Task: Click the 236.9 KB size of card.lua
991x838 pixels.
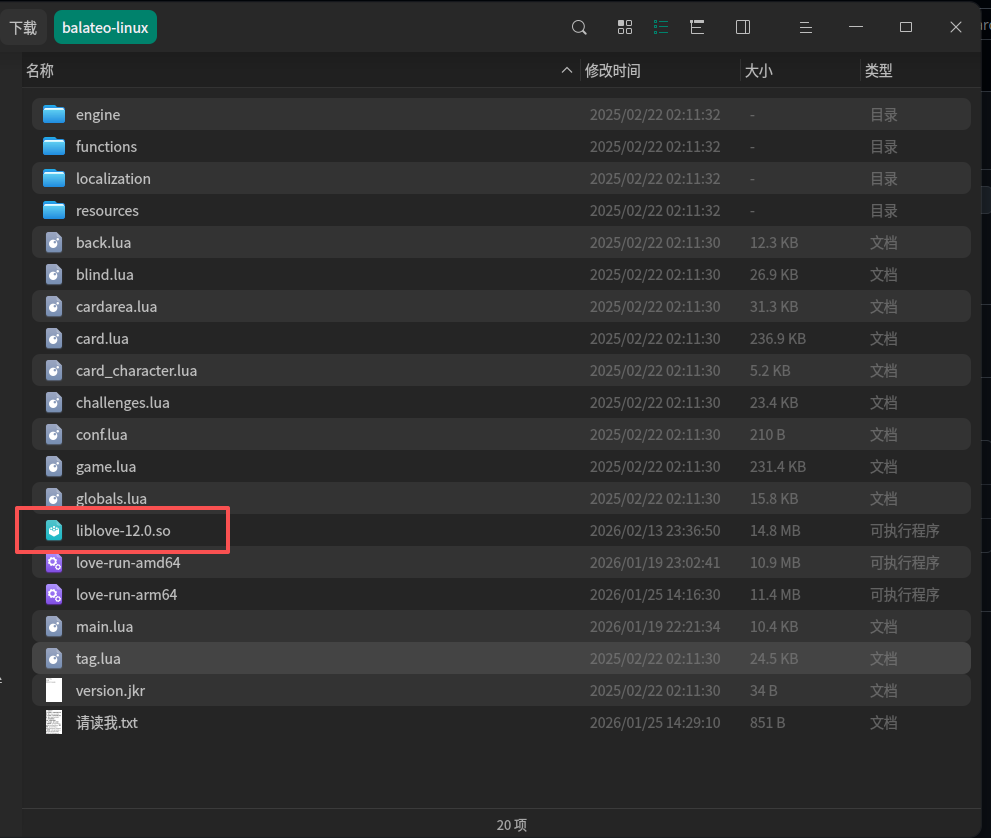Action: 778,339
